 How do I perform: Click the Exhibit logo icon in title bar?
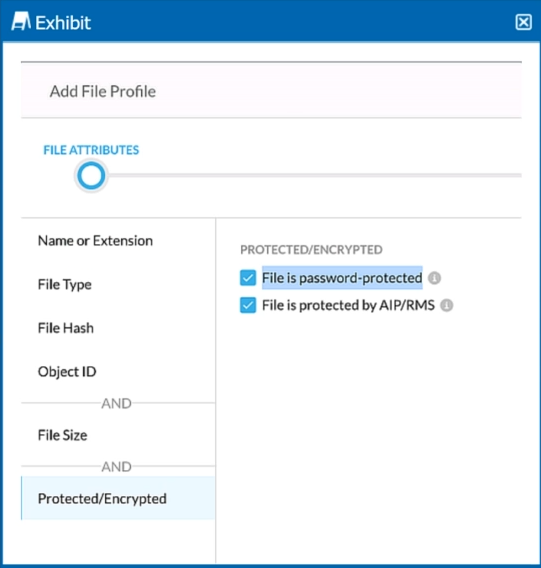[21, 21]
